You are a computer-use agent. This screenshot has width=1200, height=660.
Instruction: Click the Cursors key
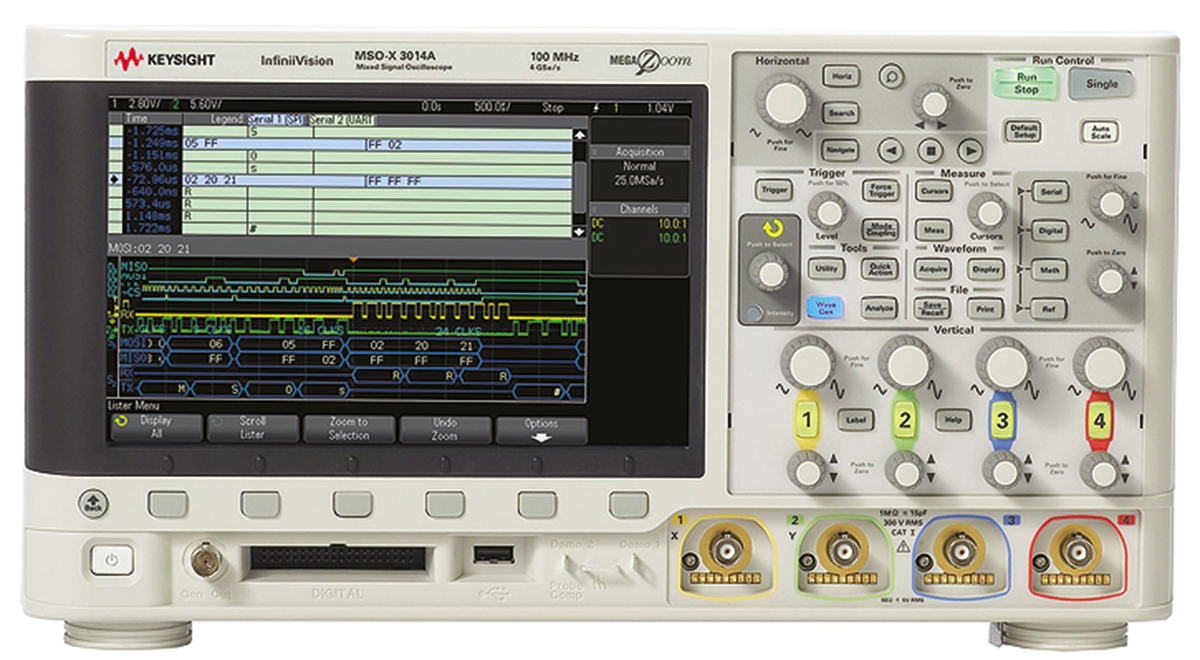(934, 190)
